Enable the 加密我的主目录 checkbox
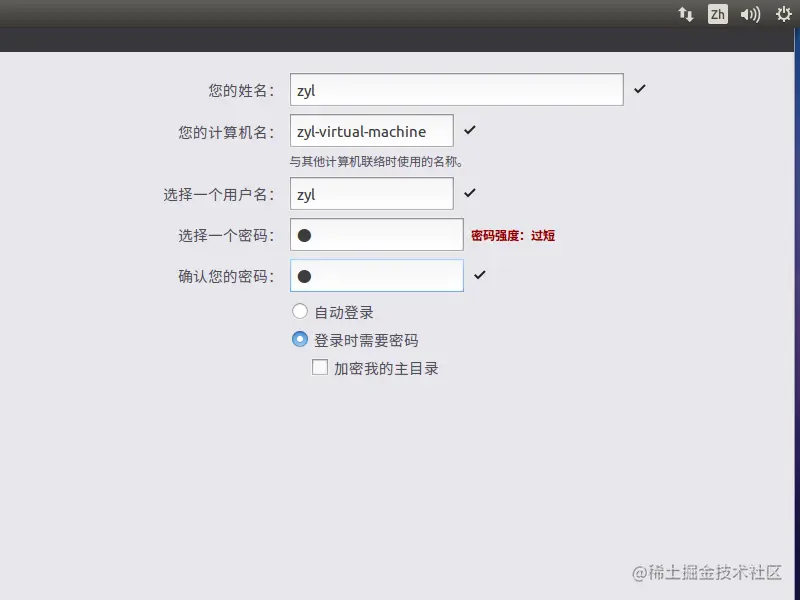This screenshot has height=600, width=800. pyautogui.click(x=319, y=367)
